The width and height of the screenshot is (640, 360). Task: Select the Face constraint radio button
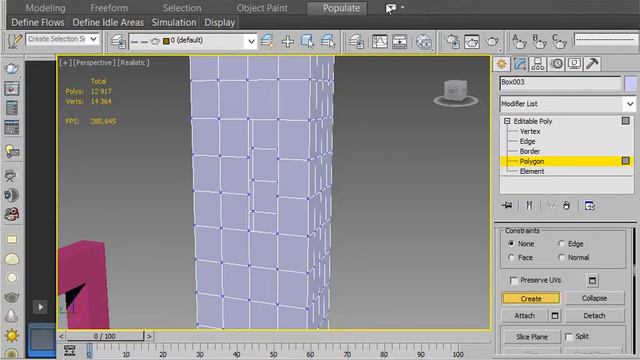click(511, 258)
